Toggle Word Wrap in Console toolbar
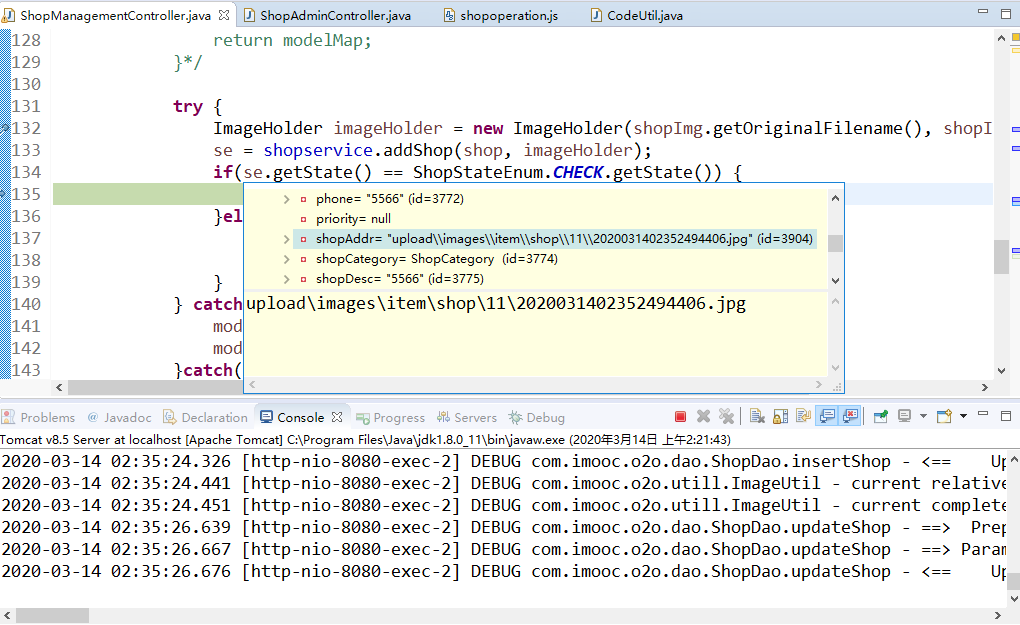This screenshot has height=625, width=1020. (802, 416)
